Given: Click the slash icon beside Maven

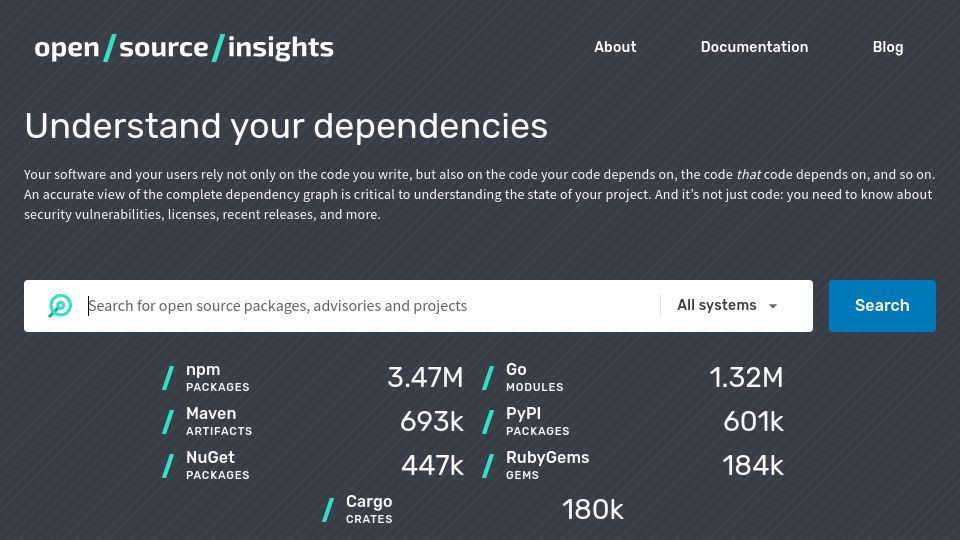Looking at the screenshot, I should pos(168,422).
